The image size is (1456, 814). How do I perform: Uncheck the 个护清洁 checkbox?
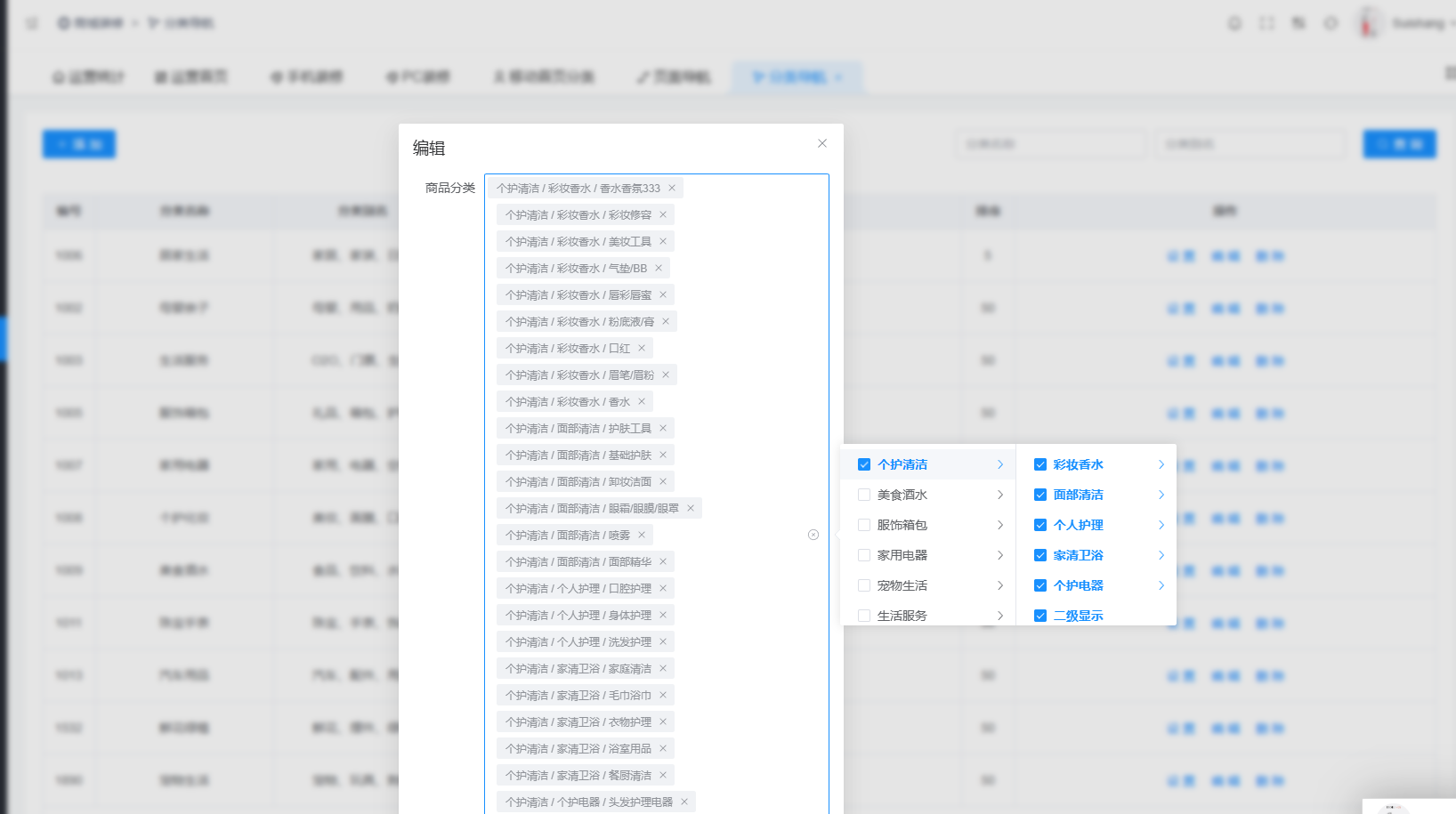[x=864, y=464]
